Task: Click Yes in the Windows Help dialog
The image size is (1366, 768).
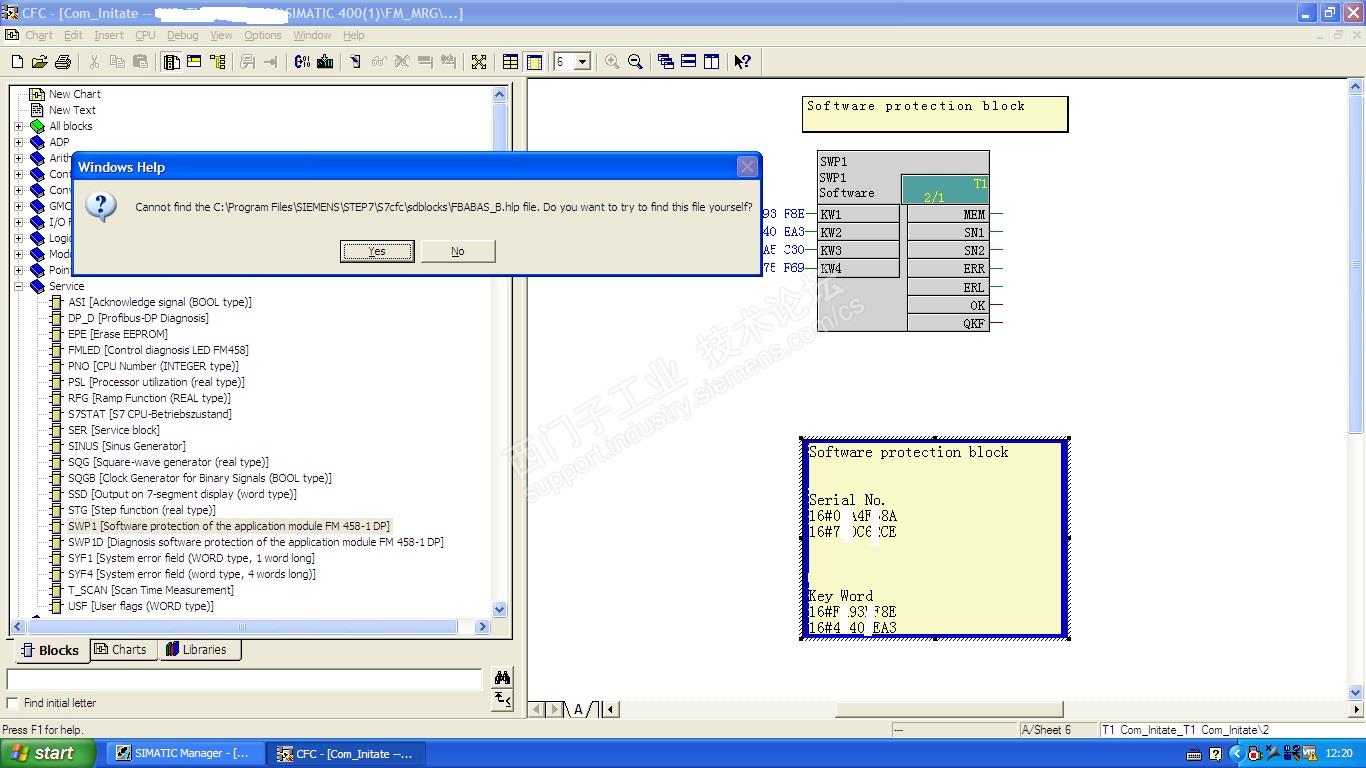Action: pyautogui.click(x=377, y=251)
